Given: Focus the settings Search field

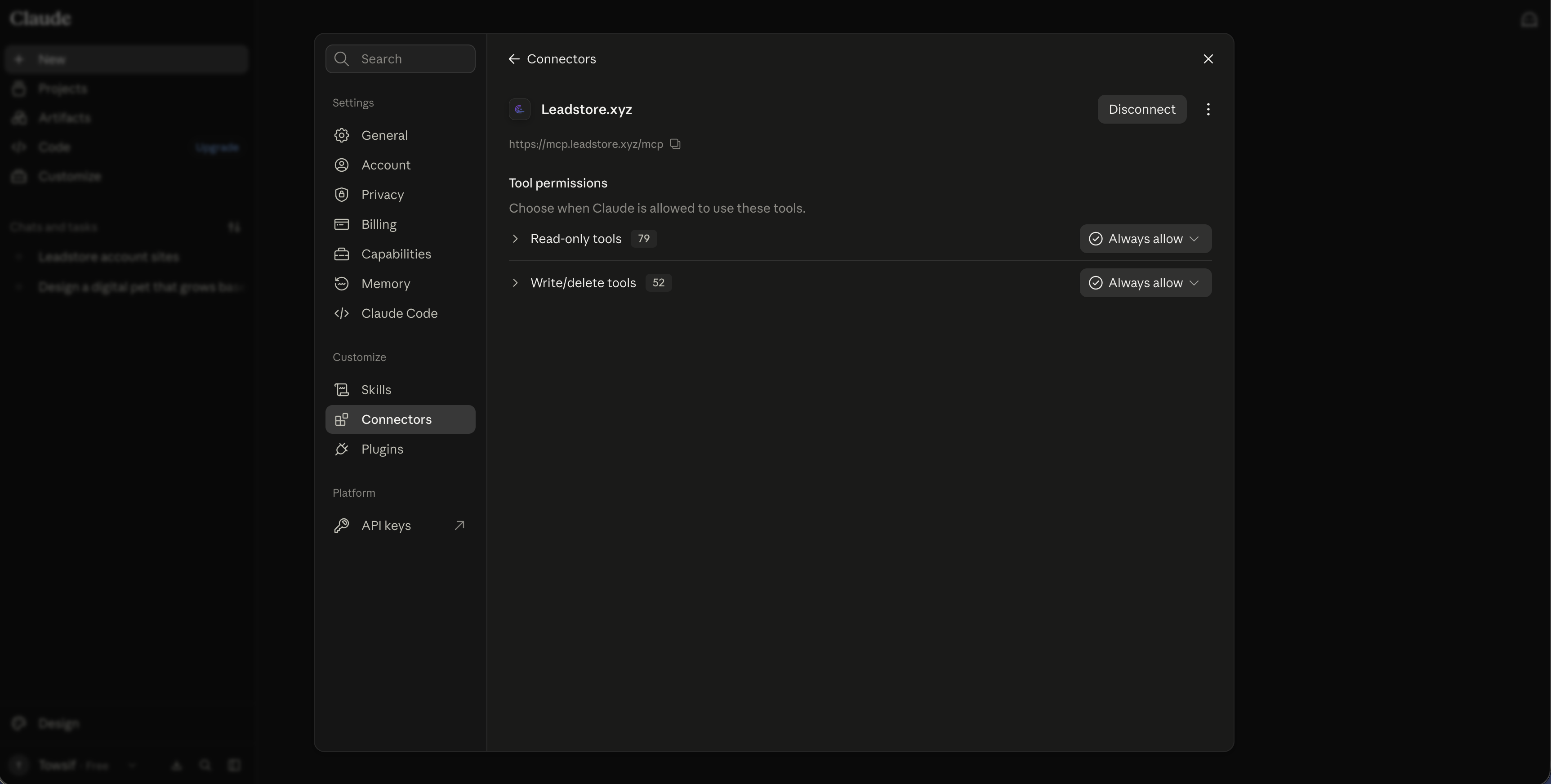Looking at the screenshot, I should coord(400,59).
